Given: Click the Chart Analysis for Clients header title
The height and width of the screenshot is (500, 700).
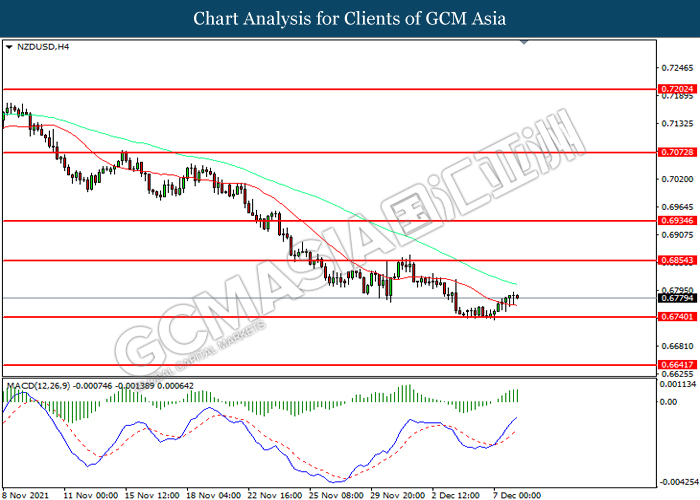Looking at the screenshot, I should [x=350, y=19].
